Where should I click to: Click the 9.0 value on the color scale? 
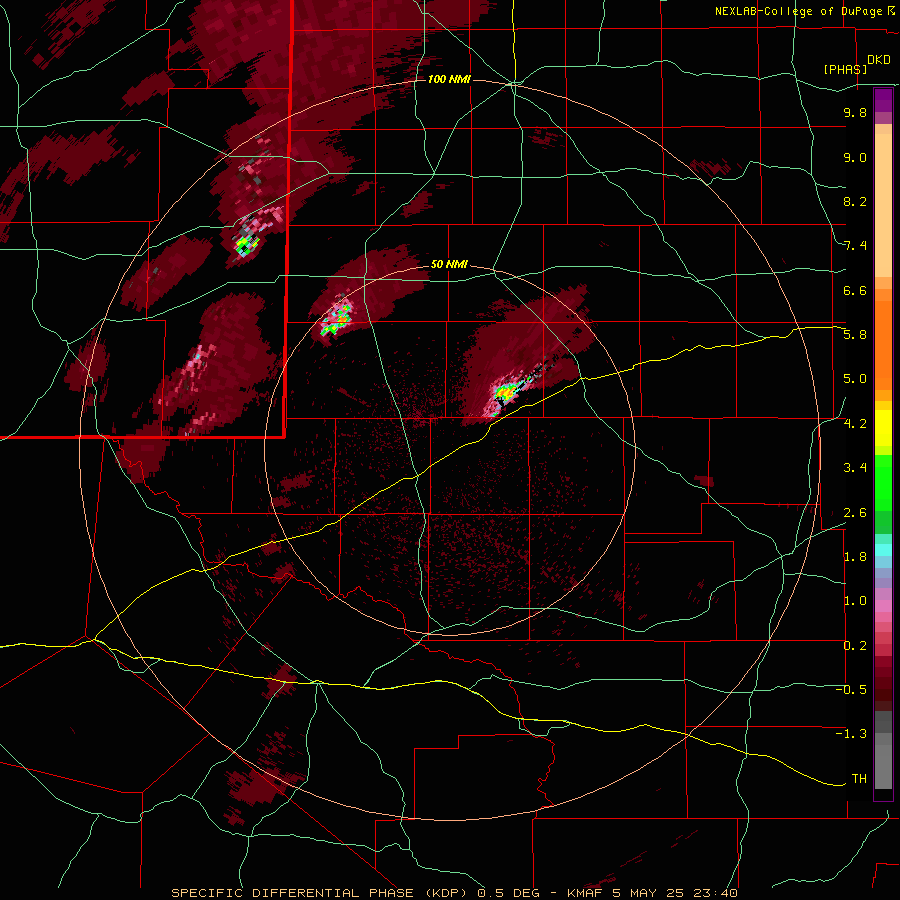855,157
